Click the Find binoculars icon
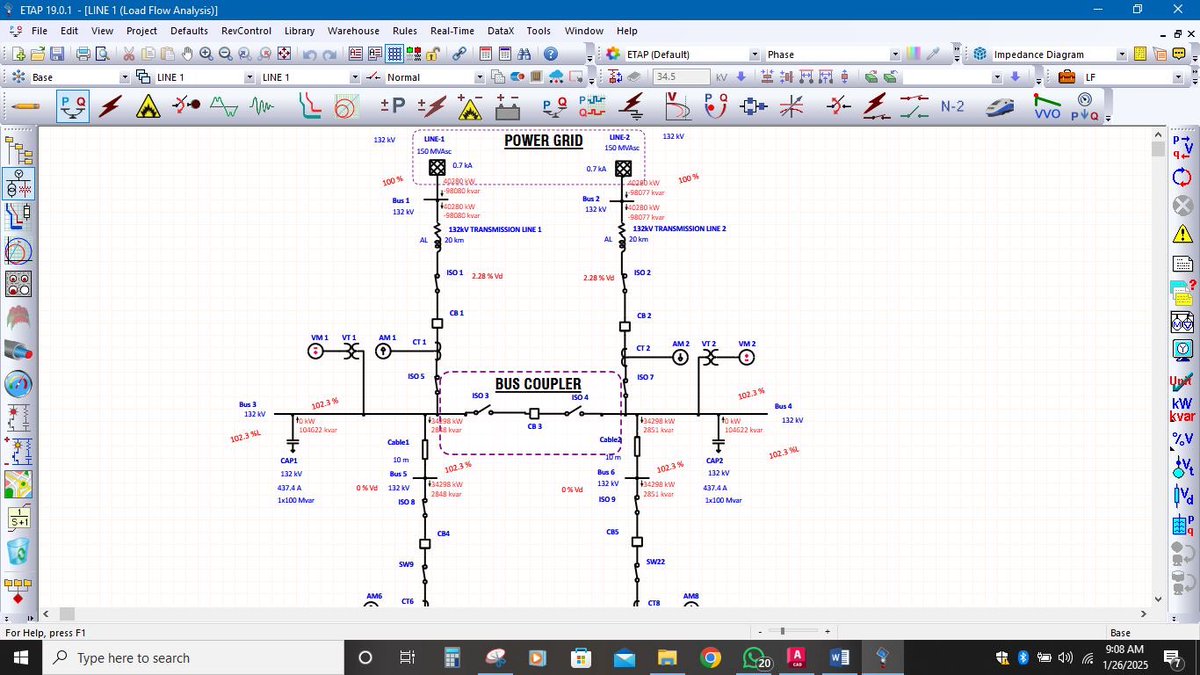 (x=522, y=54)
